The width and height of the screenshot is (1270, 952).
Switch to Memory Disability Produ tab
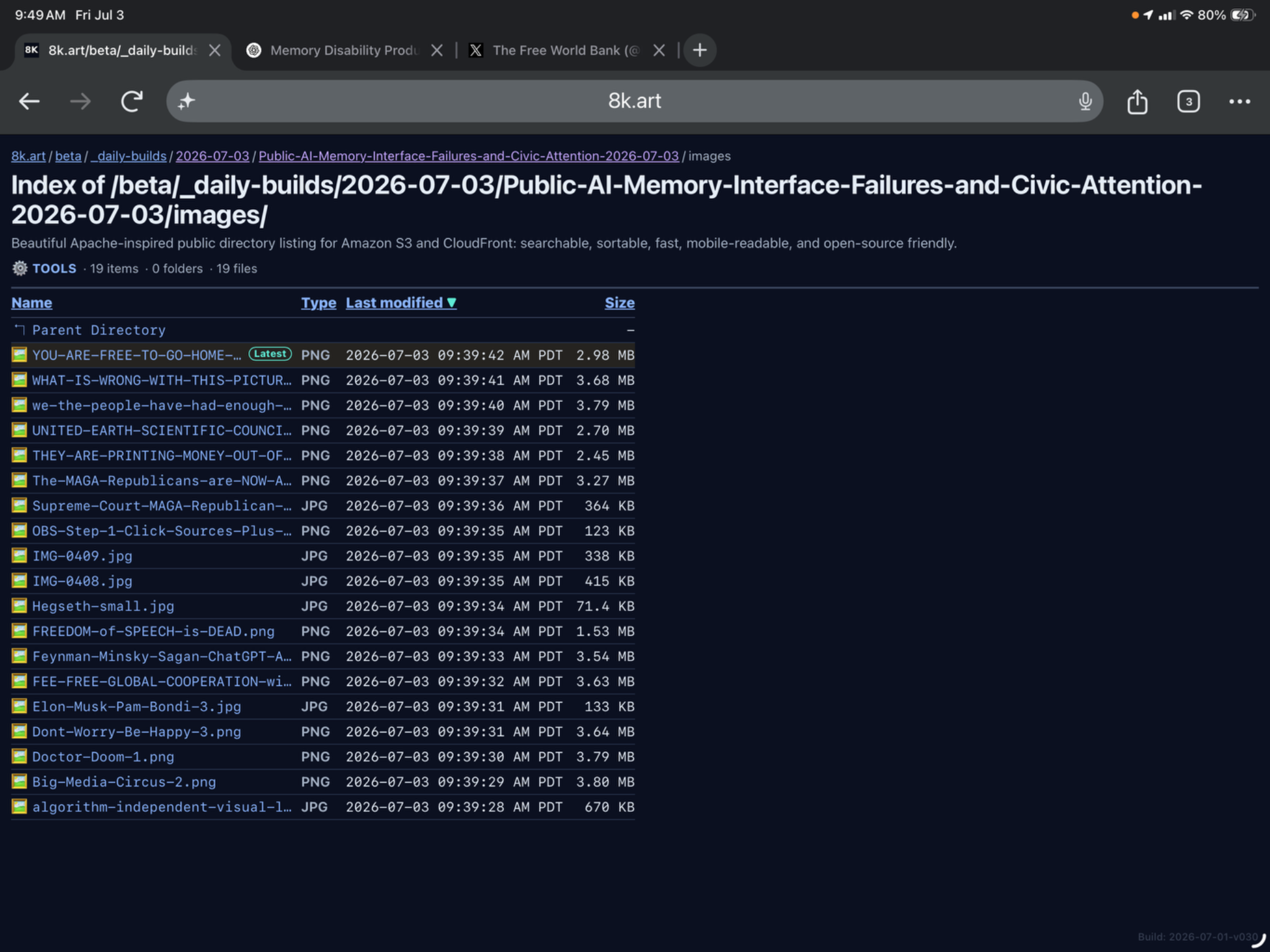pos(344,50)
